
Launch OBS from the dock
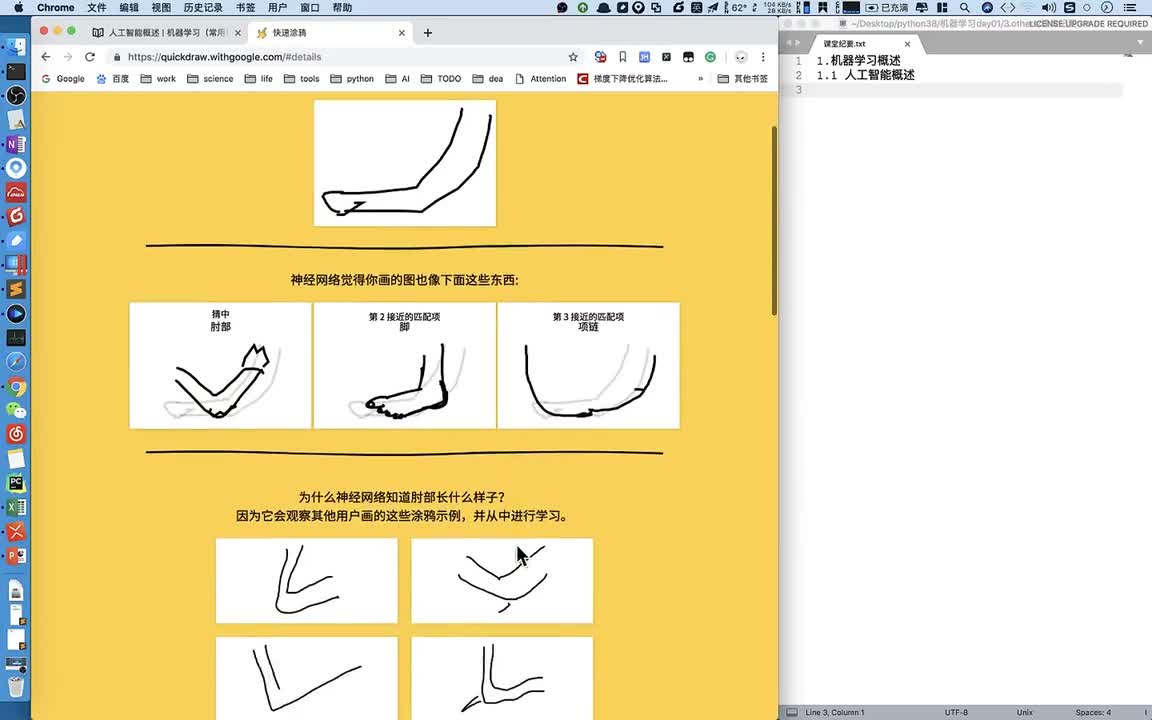pyautogui.click(x=16, y=96)
